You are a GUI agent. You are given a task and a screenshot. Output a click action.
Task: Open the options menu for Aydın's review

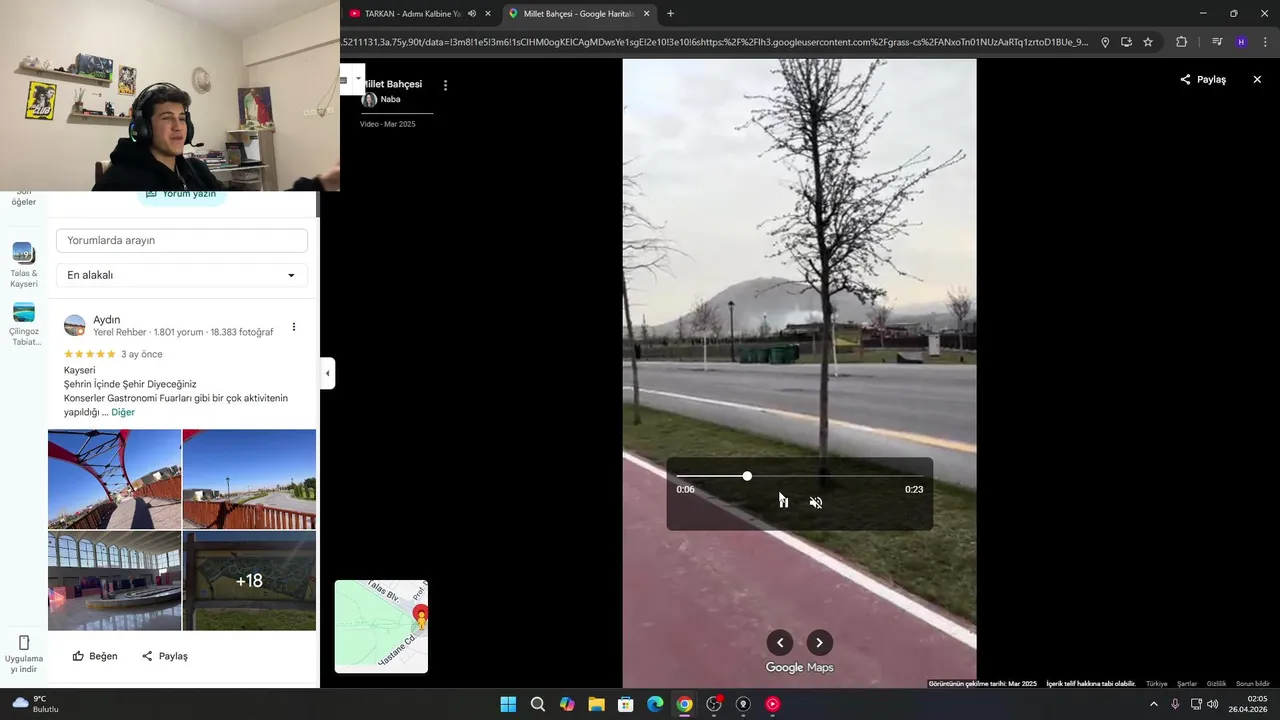pyautogui.click(x=293, y=326)
